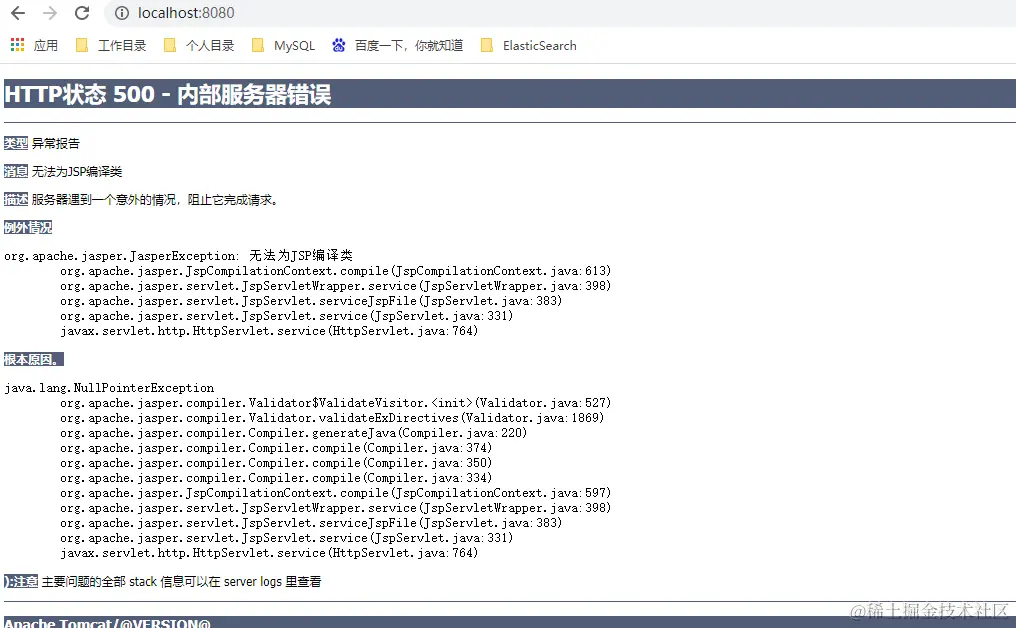Image resolution: width=1016 pixels, height=628 pixels.
Task: Click the 无法为JSP编译类 message text
Action: point(77,171)
